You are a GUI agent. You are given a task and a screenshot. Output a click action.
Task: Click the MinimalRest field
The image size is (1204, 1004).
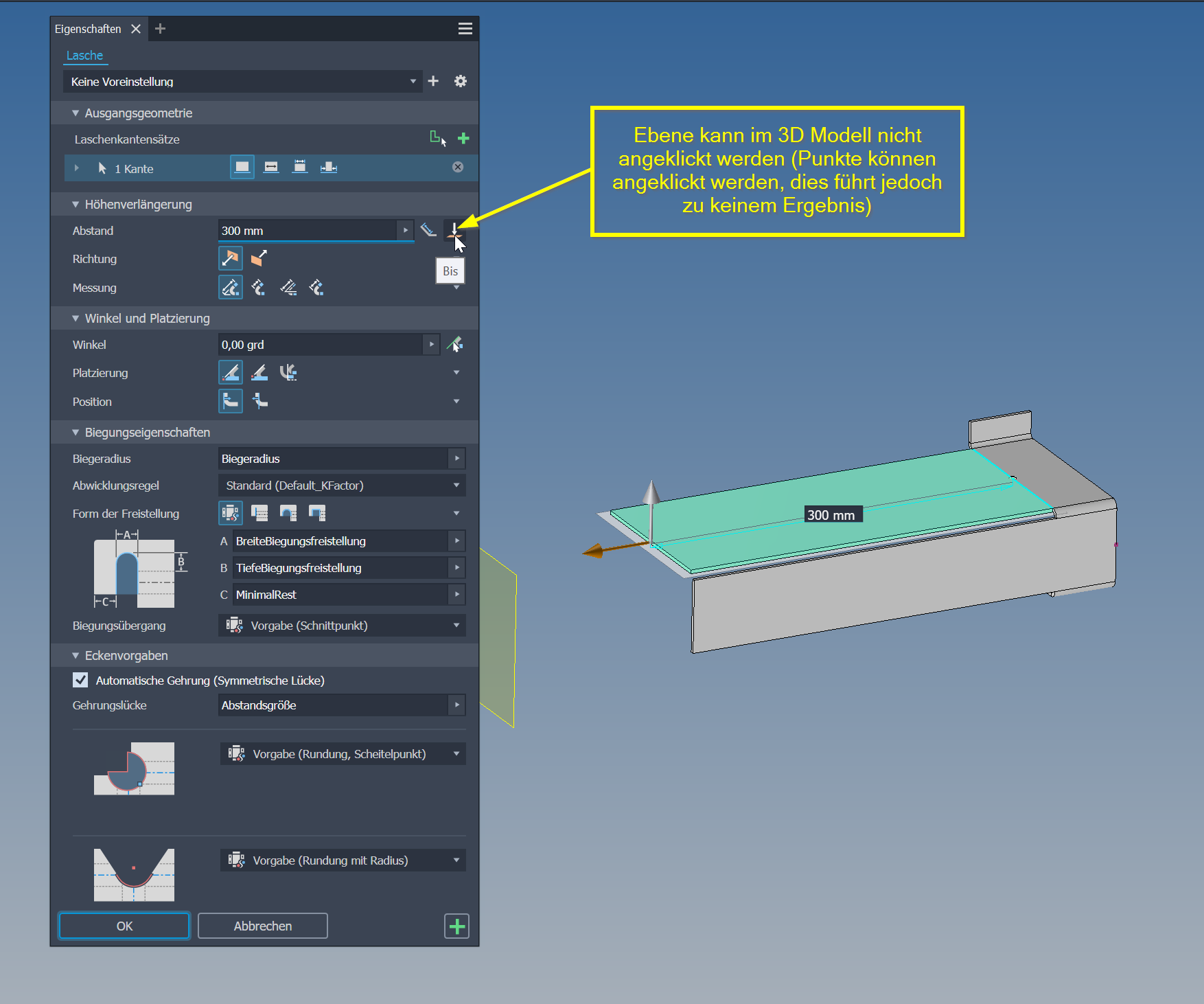[x=340, y=595]
